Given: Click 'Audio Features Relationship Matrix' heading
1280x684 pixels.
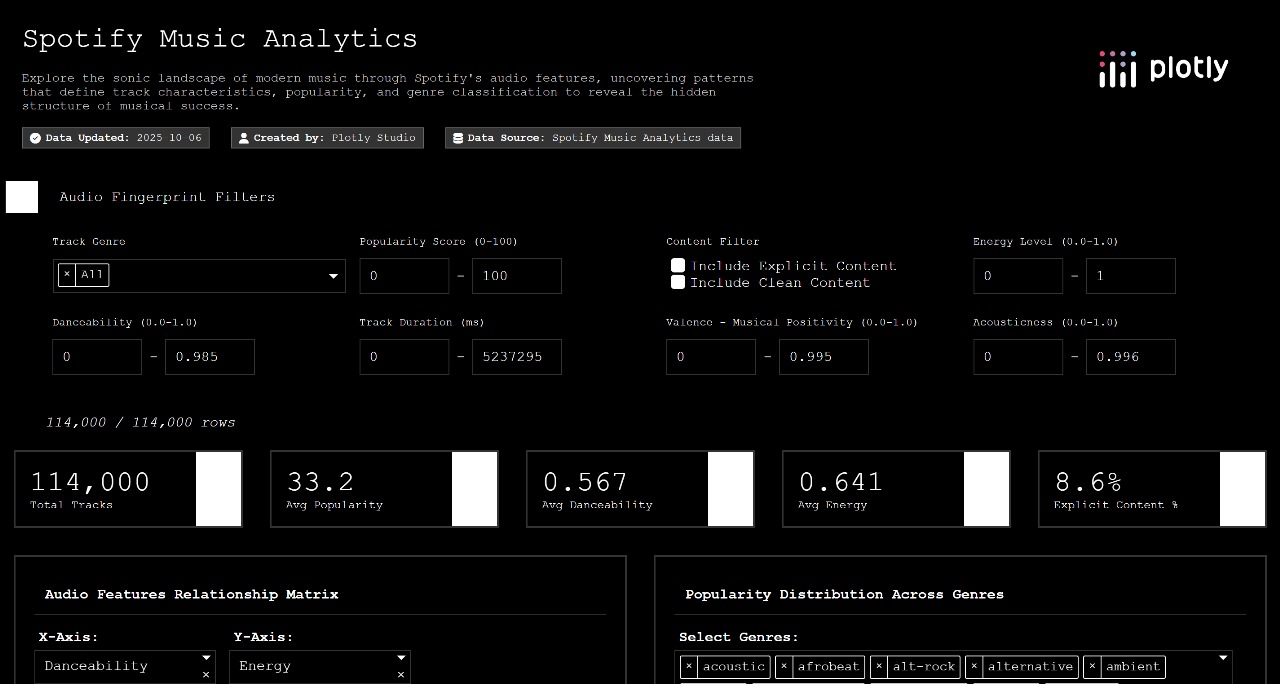Looking at the screenshot, I should [x=192, y=594].
